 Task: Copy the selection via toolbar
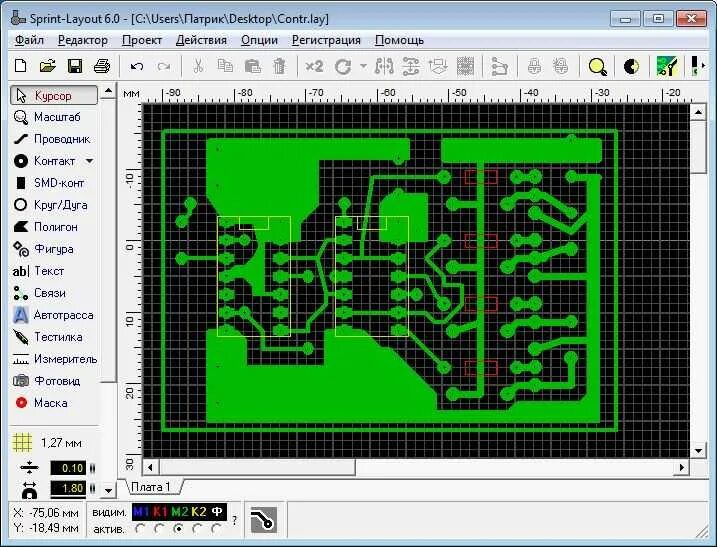225,66
